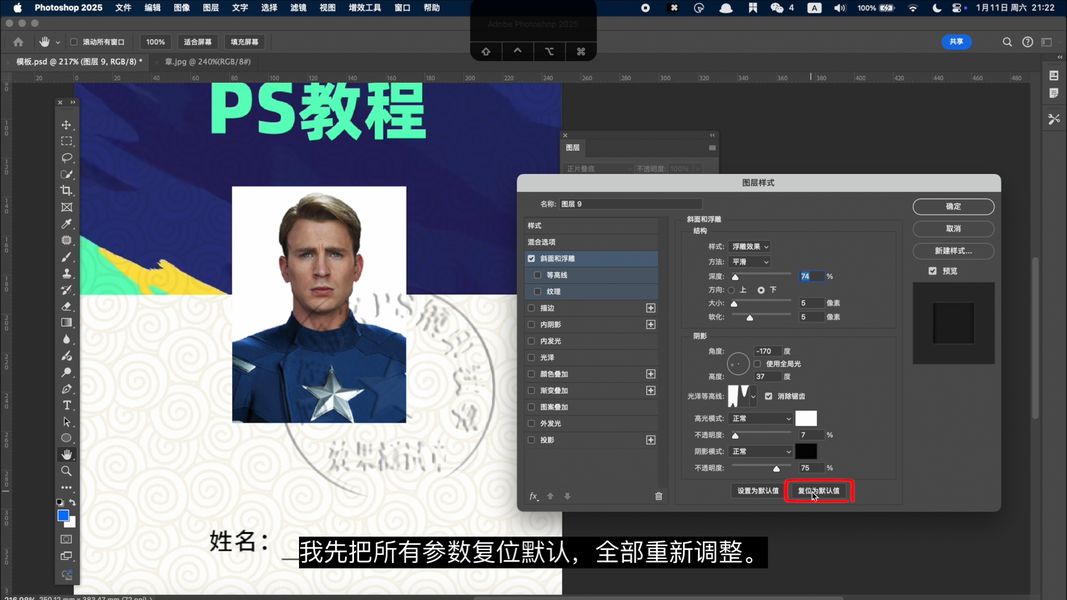
Task: Click the 取消 button
Action: (953, 229)
